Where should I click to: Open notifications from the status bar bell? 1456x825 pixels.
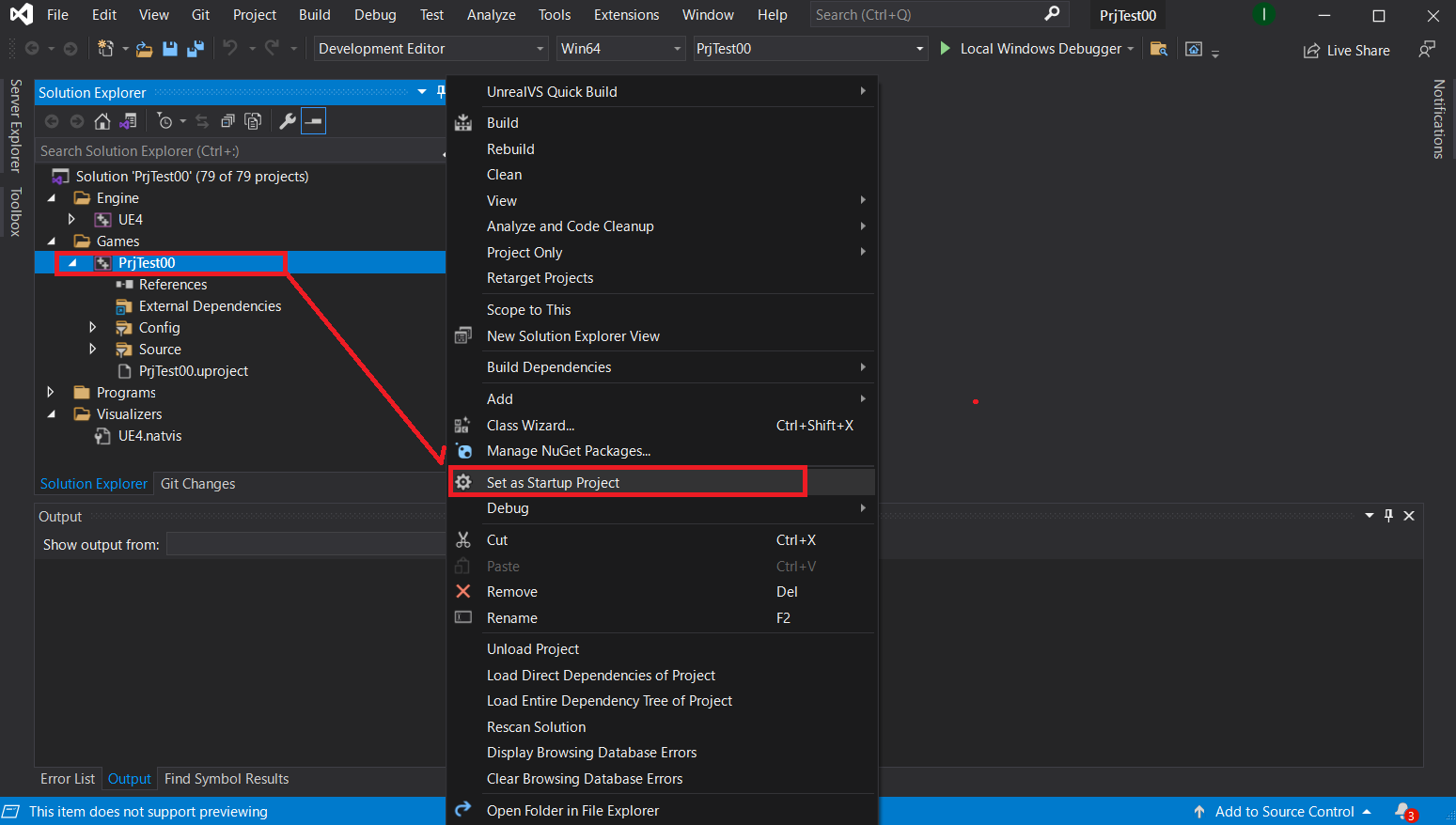click(x=1404, y=812)
